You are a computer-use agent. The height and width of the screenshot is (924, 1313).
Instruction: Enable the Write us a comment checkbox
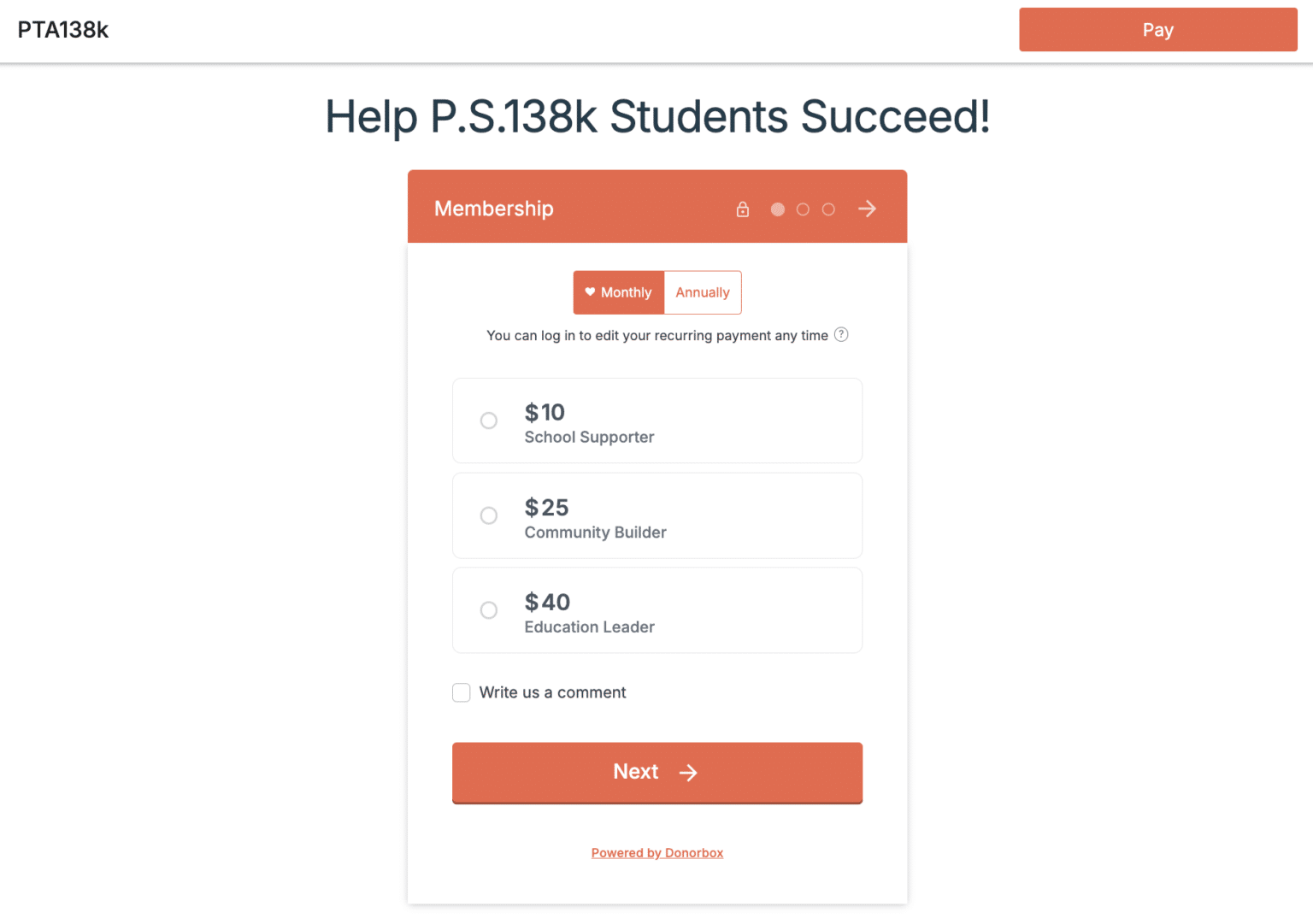(462, 692)
